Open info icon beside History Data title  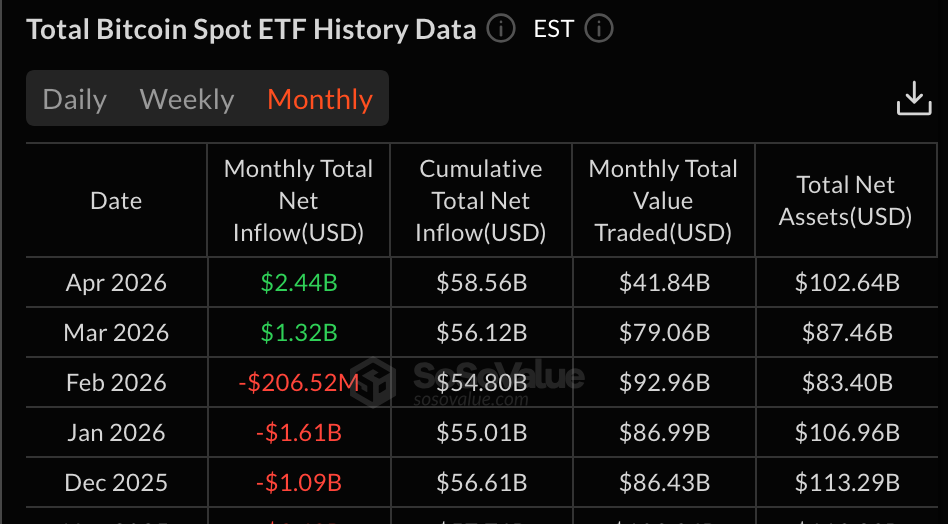501,28
